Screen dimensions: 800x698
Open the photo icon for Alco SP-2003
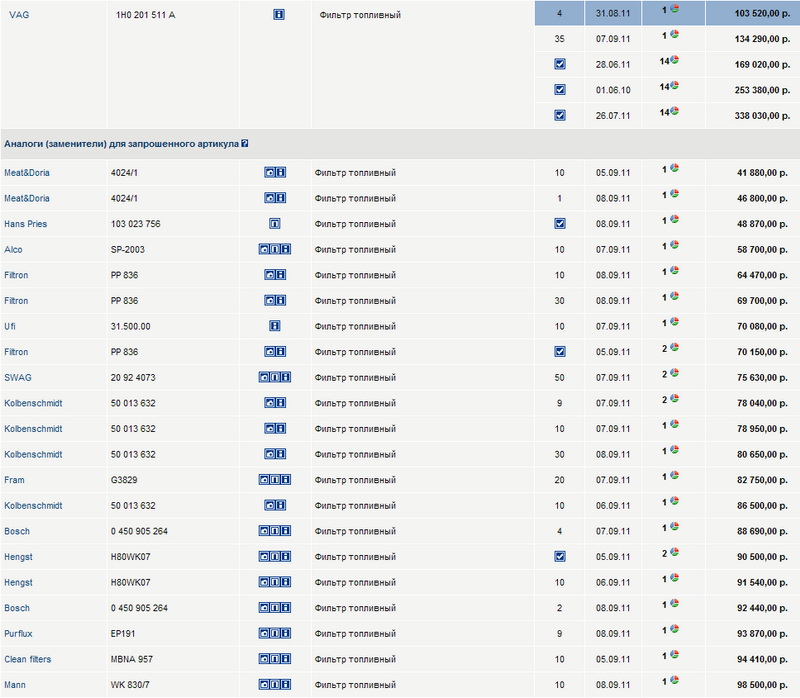[x=264, y=250]
